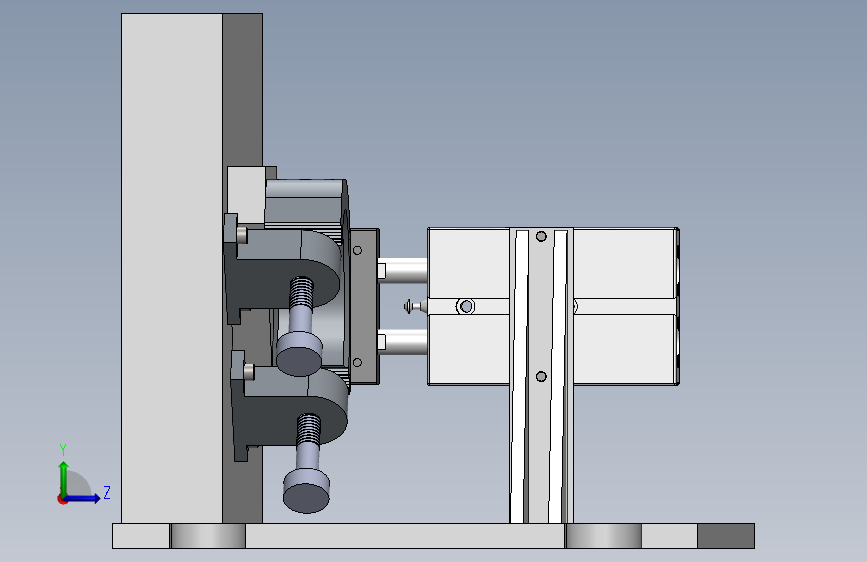Select the lower thumb screw knob head
The width and height of the screenshot is (867, 562).
pos(306,491)
